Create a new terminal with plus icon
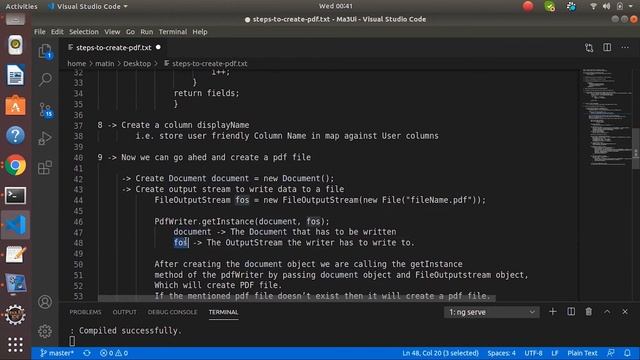The height and width of the screenshot is (360, 640). click(x=553, y=312)
